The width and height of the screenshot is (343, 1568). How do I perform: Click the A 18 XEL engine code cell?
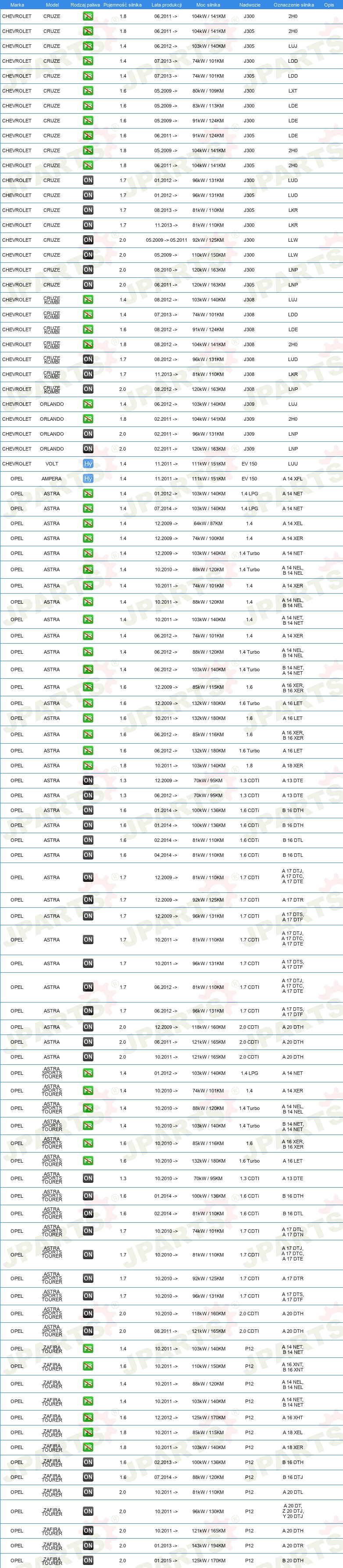tap(293, 1432)
